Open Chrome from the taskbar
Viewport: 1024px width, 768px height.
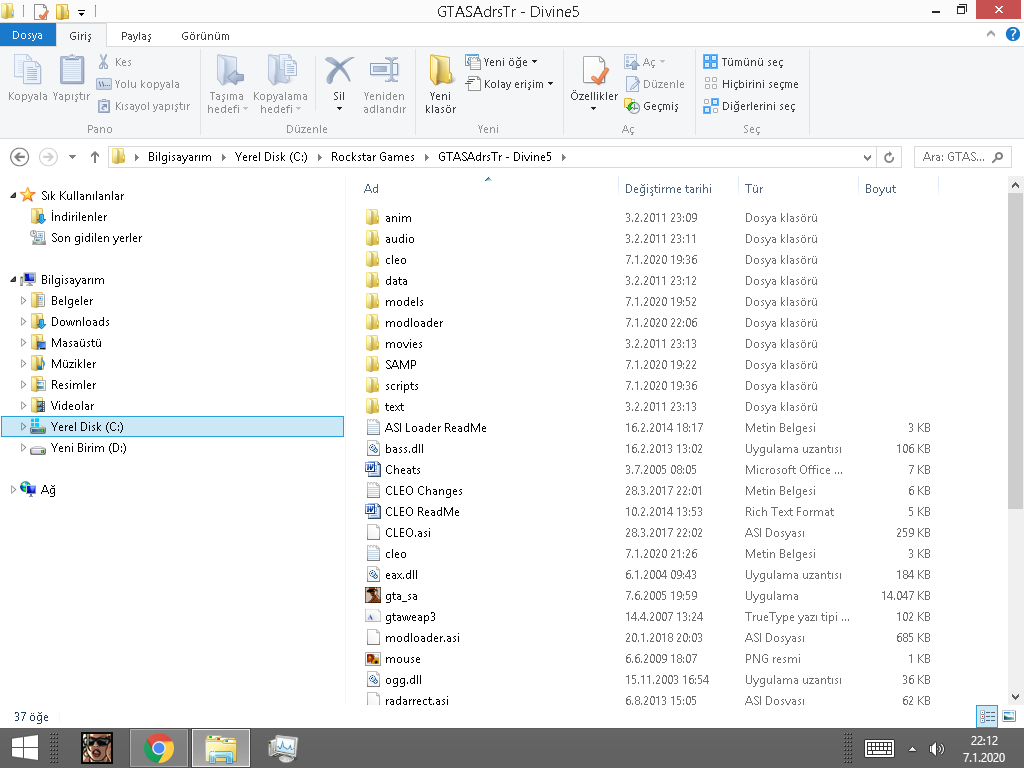[159, 748]
